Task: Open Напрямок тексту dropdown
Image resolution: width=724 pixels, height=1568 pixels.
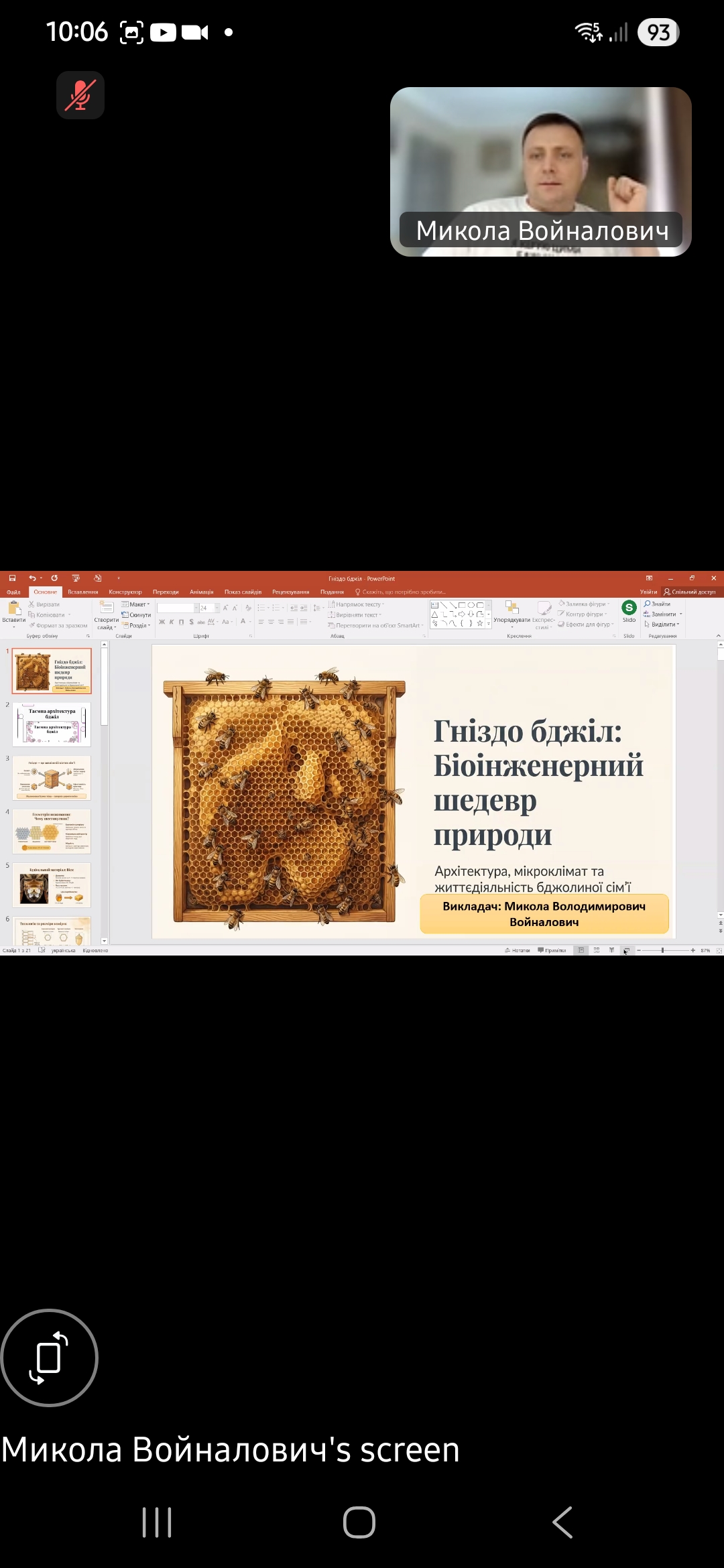Action: tap(356, 604)
